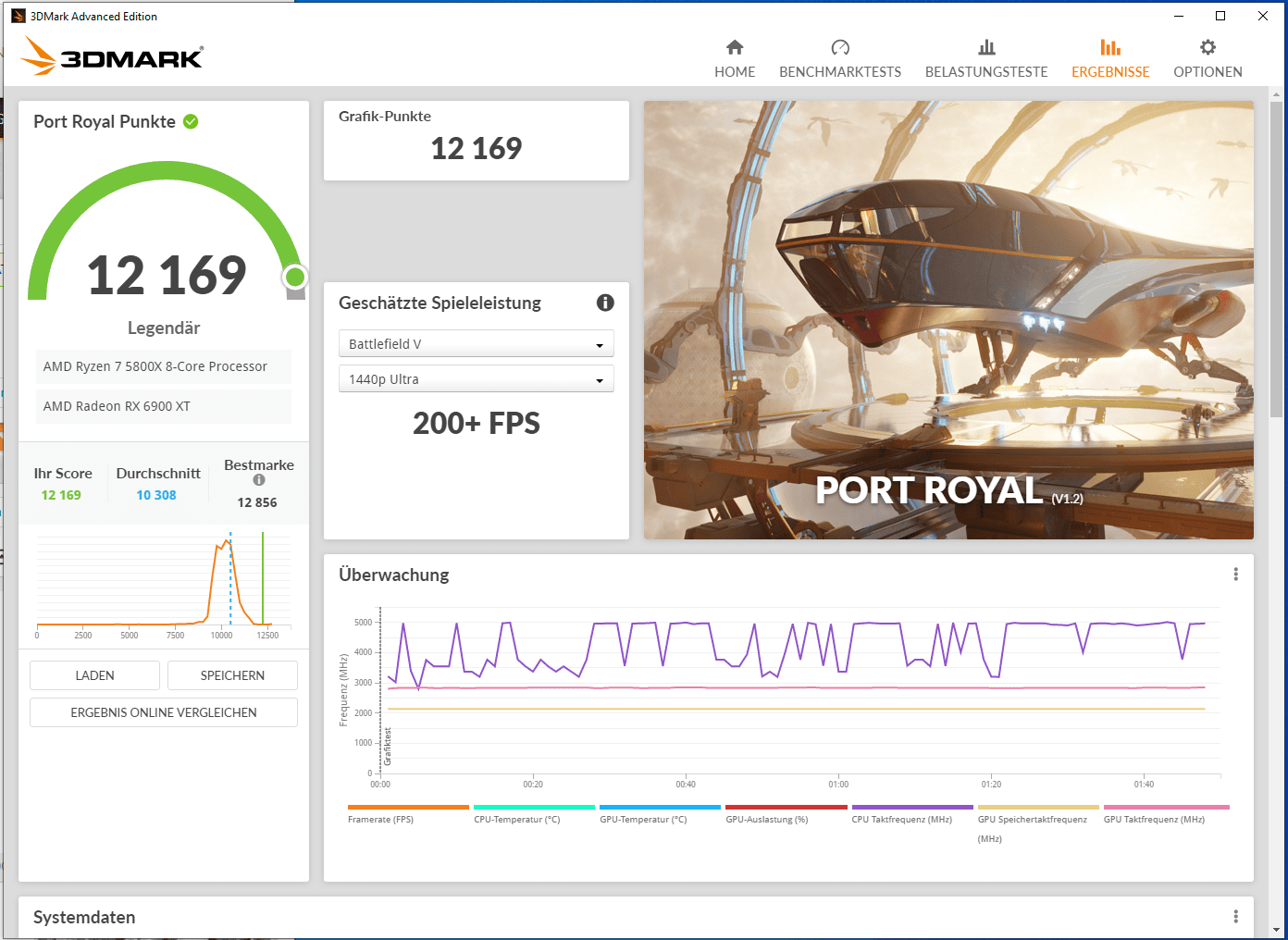1288x940 pixels.
Task: Click the scrollbar down arrow
Action: tap(1277, 930)
